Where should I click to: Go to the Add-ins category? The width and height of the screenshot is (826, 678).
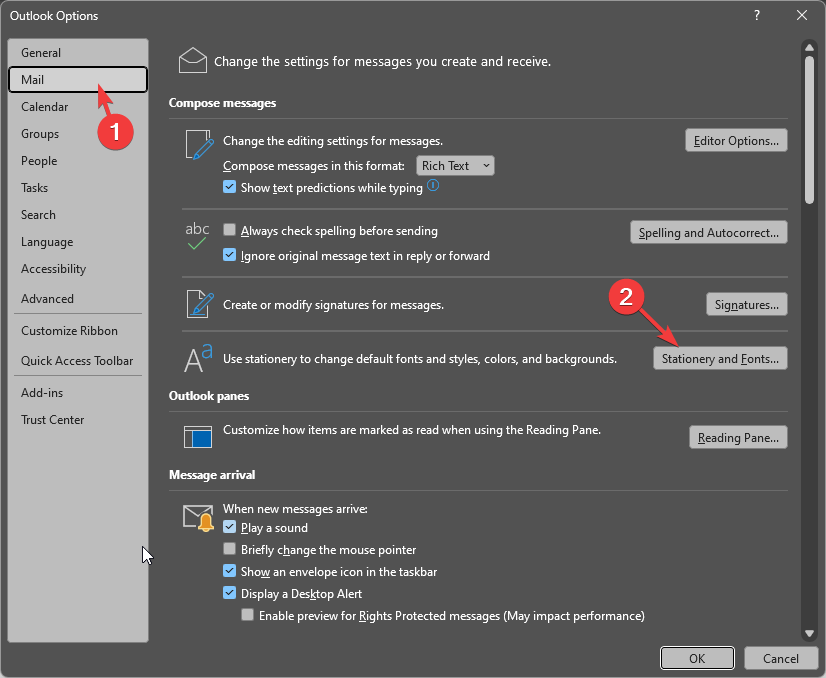[x=78, y=393]
